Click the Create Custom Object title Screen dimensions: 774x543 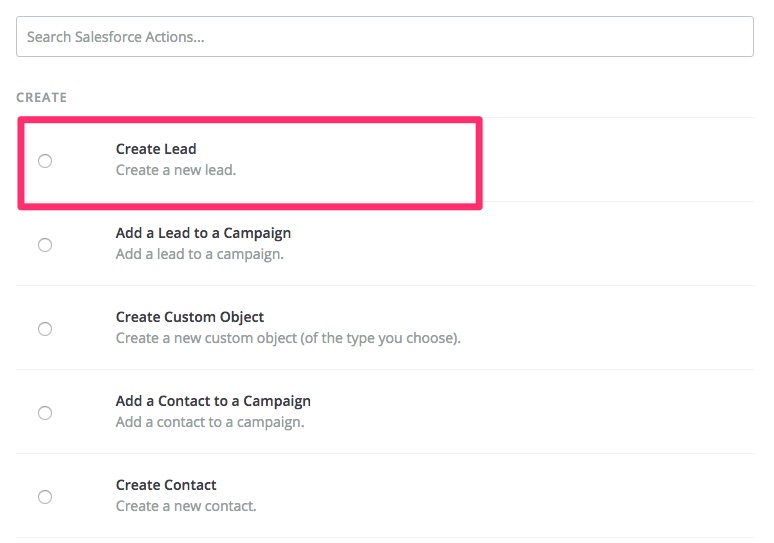pyautogui.click(x=190, y=317)
